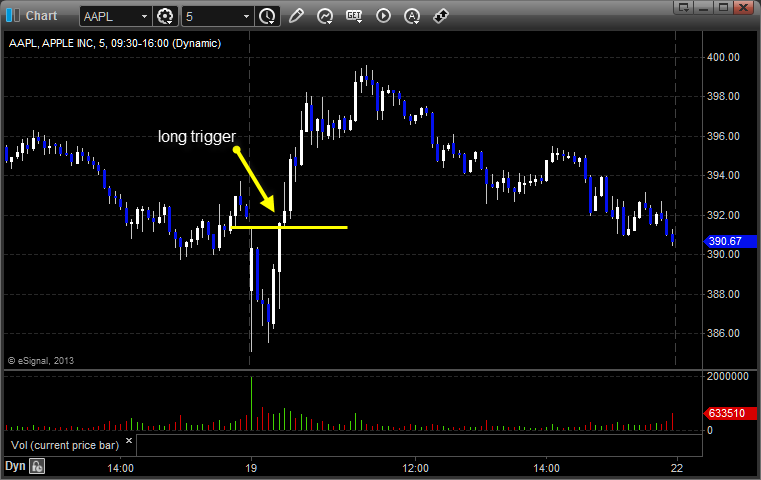This screenshot has width=761, height=480.
Task: Click the empty field beside the Vol label
Action: point(419,445)
